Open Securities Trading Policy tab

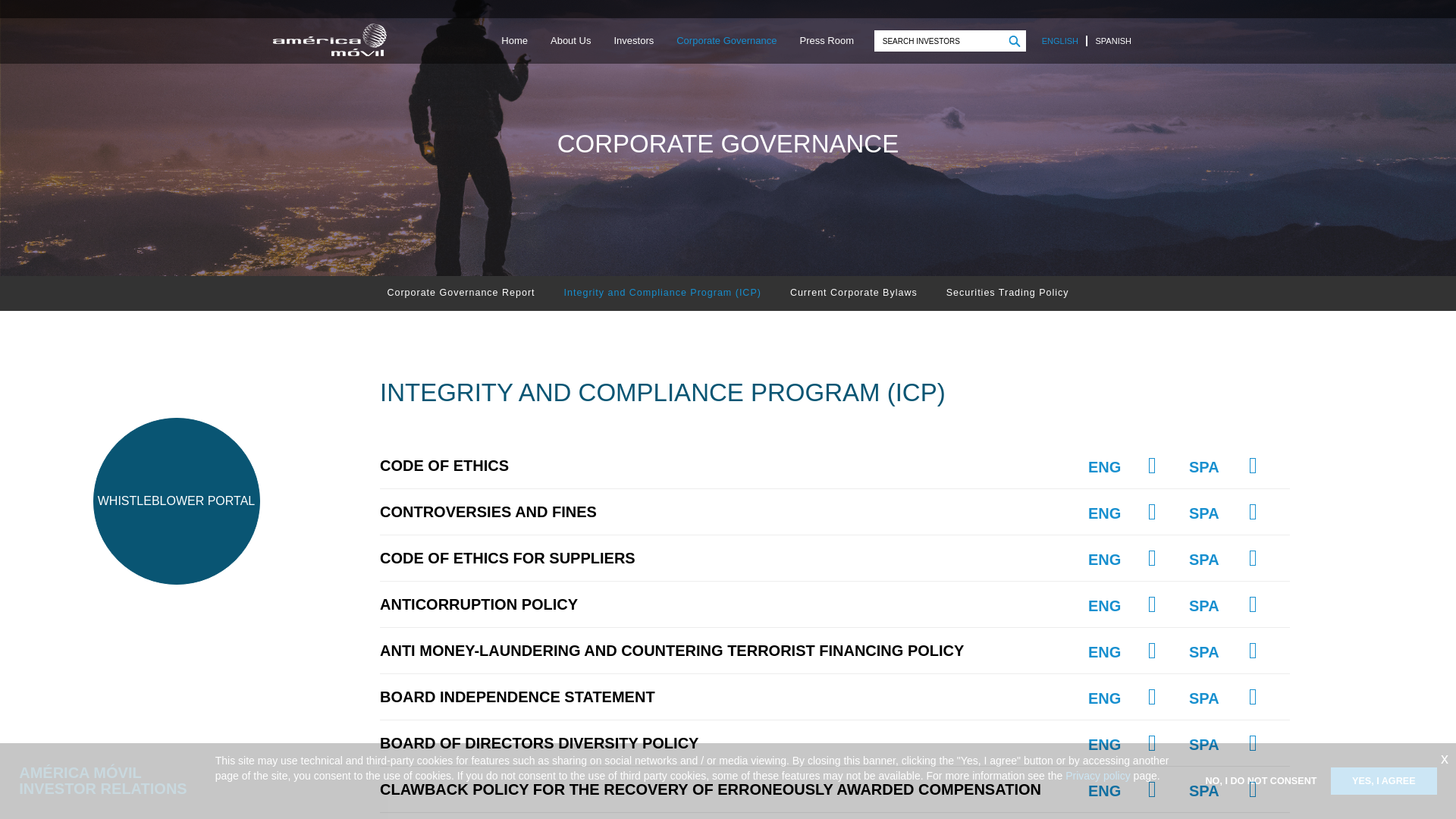1007,293
